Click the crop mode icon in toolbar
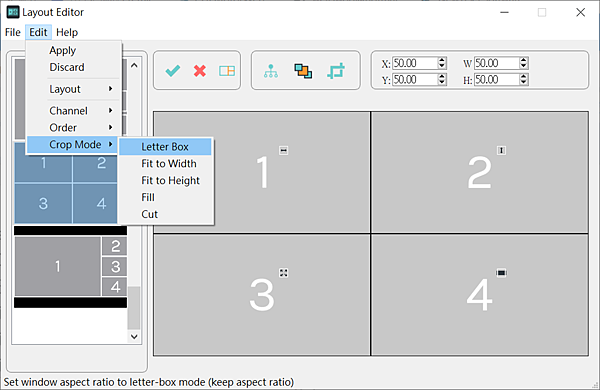Image resolution: width=600 pixels, height=390 pixels. coord(336,71)
